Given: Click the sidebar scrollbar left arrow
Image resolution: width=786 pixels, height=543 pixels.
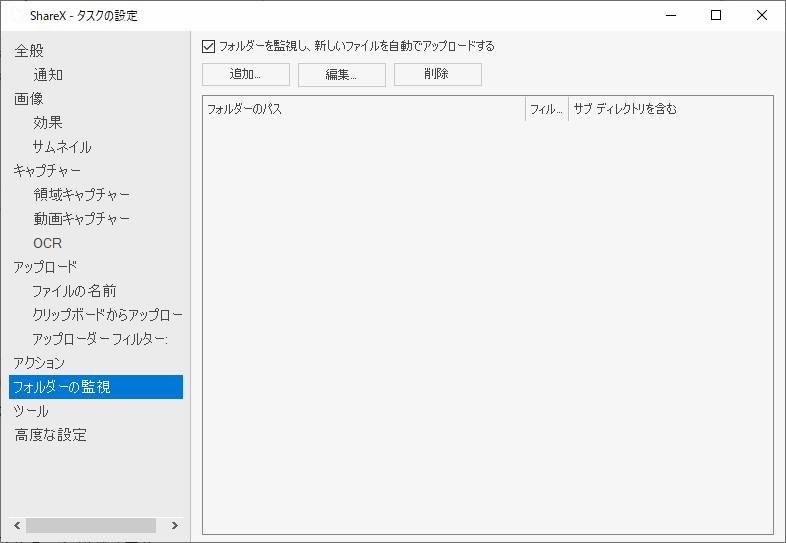Looking at the screenshot, I should pos(17,525).
